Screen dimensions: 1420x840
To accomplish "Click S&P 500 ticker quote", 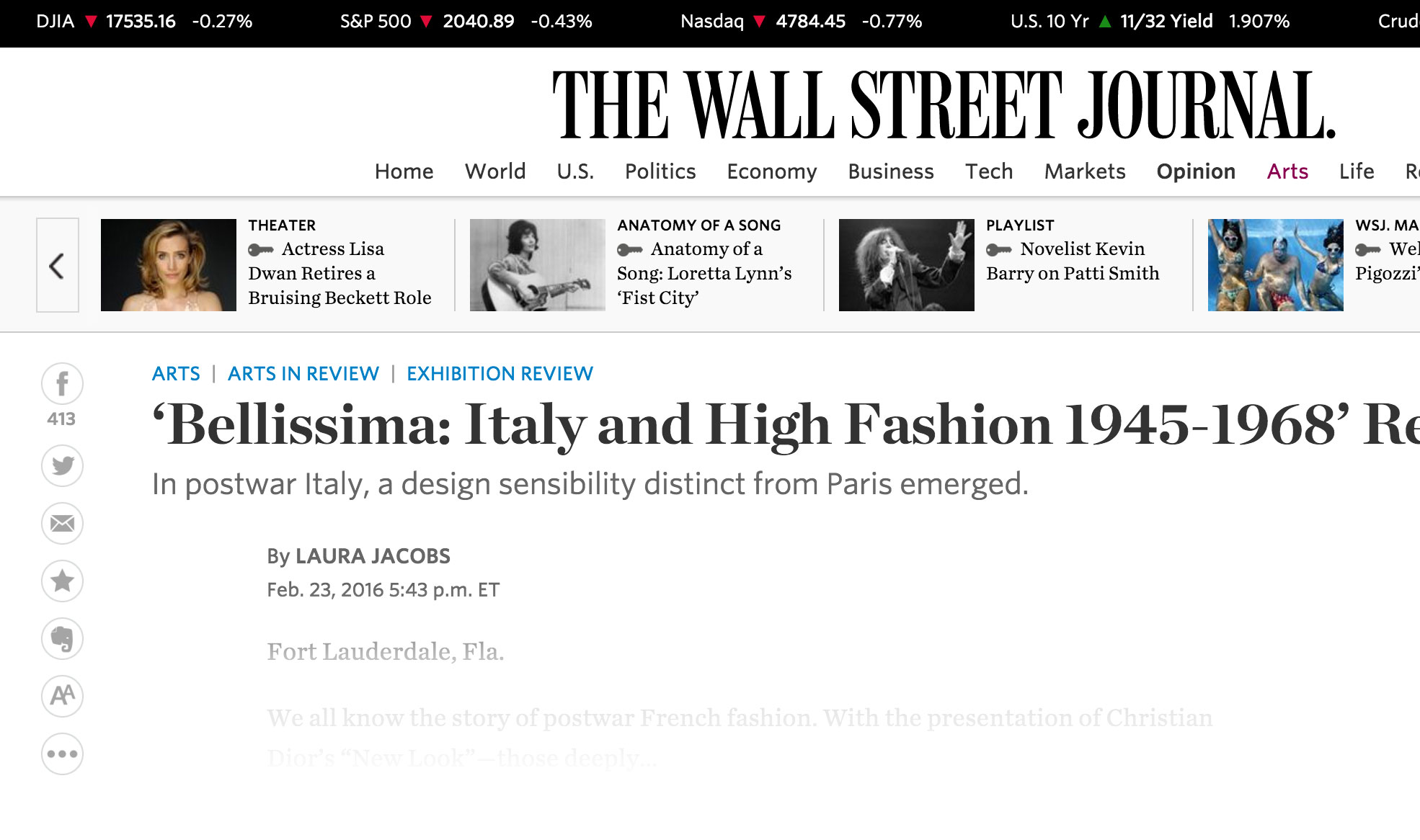I will point(466,22).
